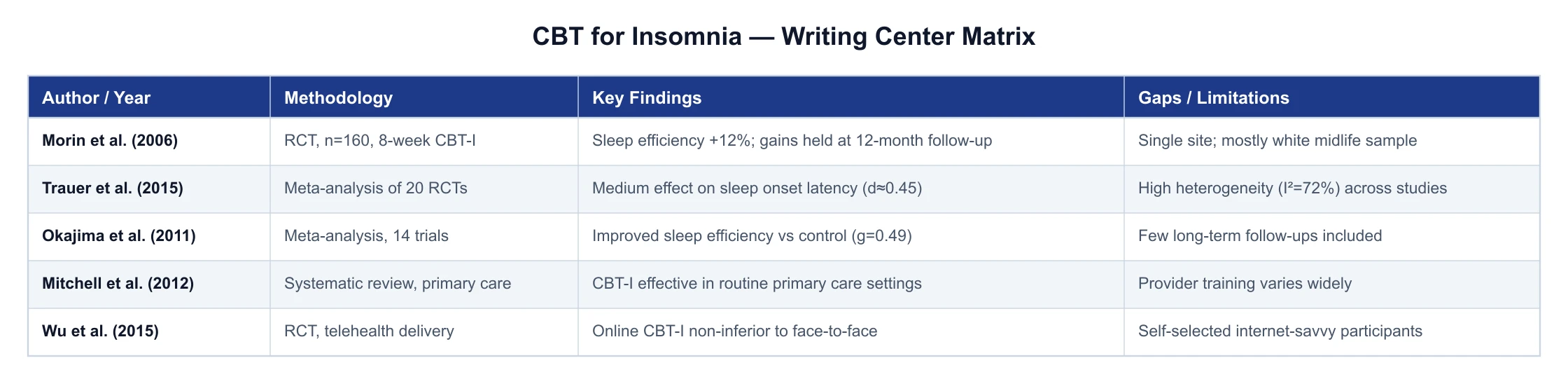Screen dimensions: 1568x384
Task: Select the Mitchell et al. (2012) cell
Action: coord(149,284)
